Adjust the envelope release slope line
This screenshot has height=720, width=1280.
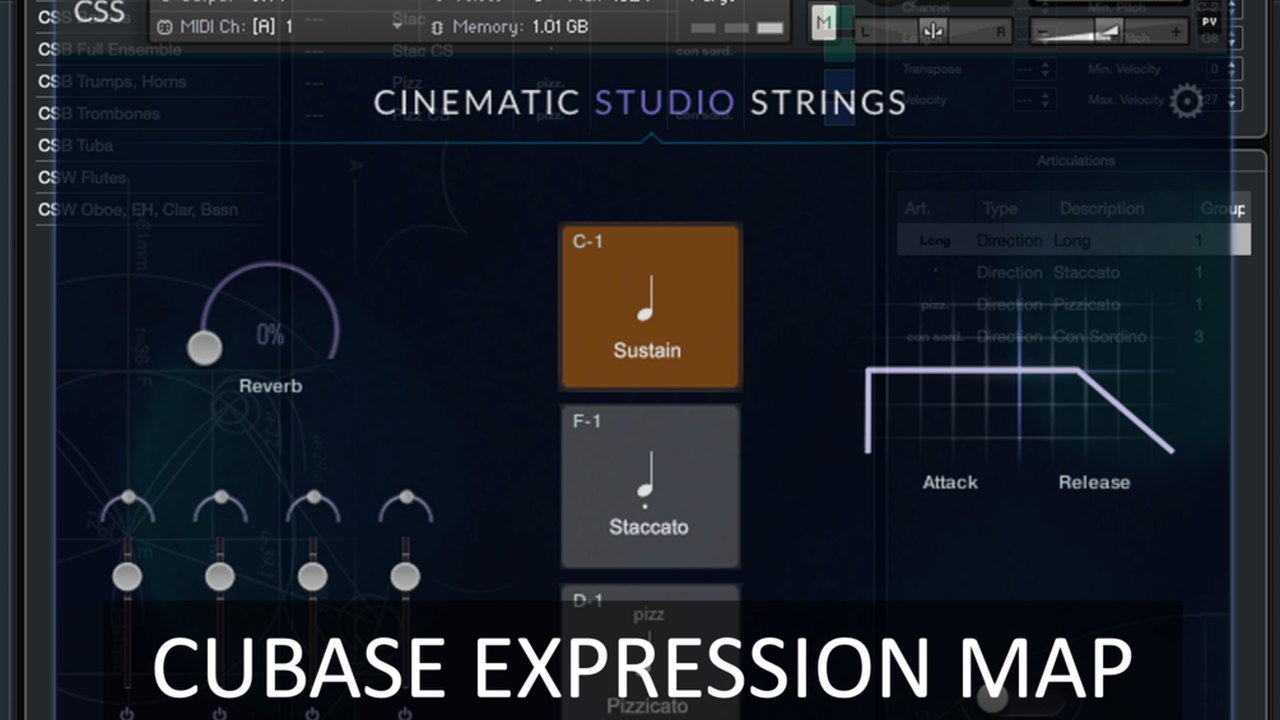1125,411
